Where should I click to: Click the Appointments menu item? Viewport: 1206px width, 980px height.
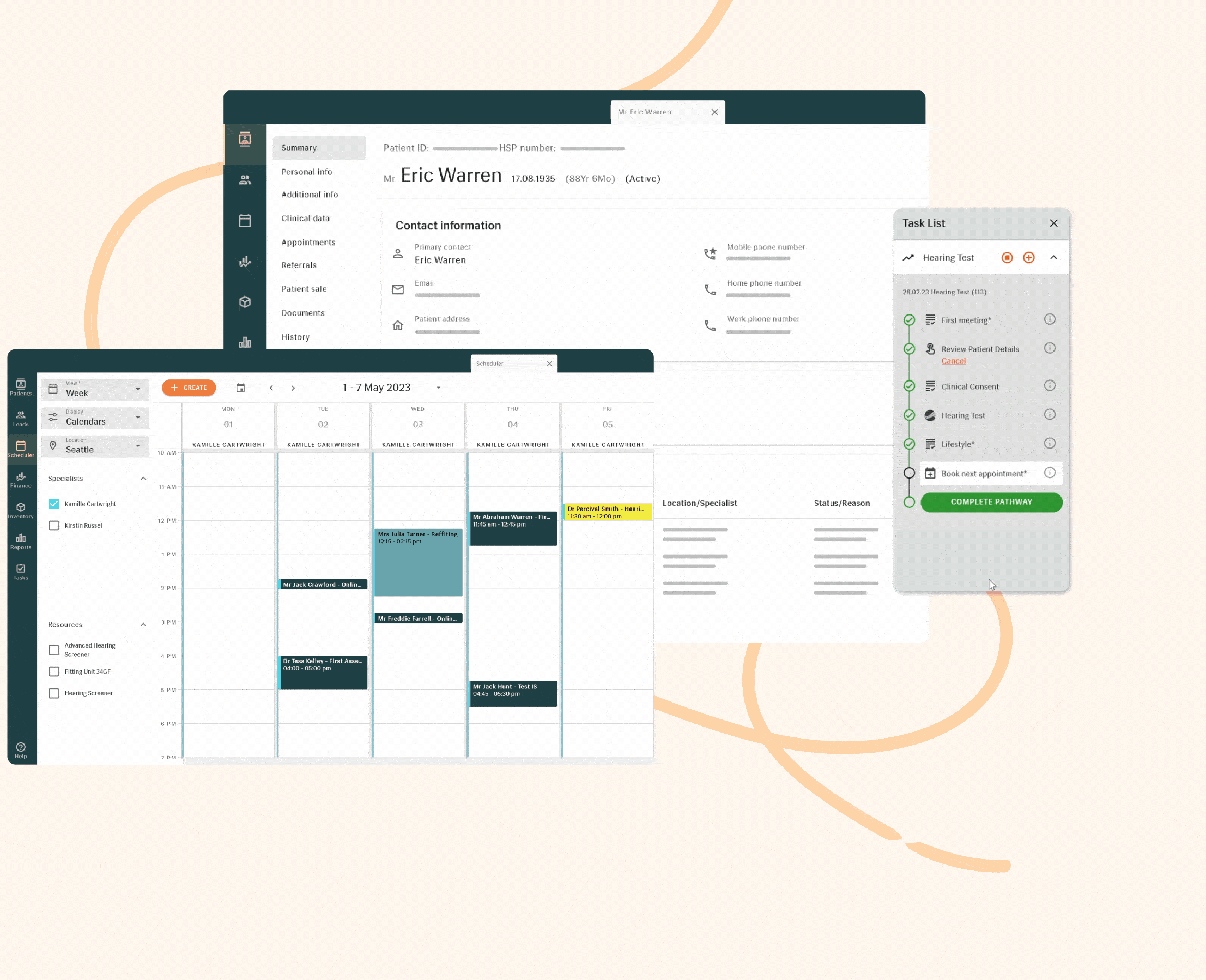click(308, 241)
